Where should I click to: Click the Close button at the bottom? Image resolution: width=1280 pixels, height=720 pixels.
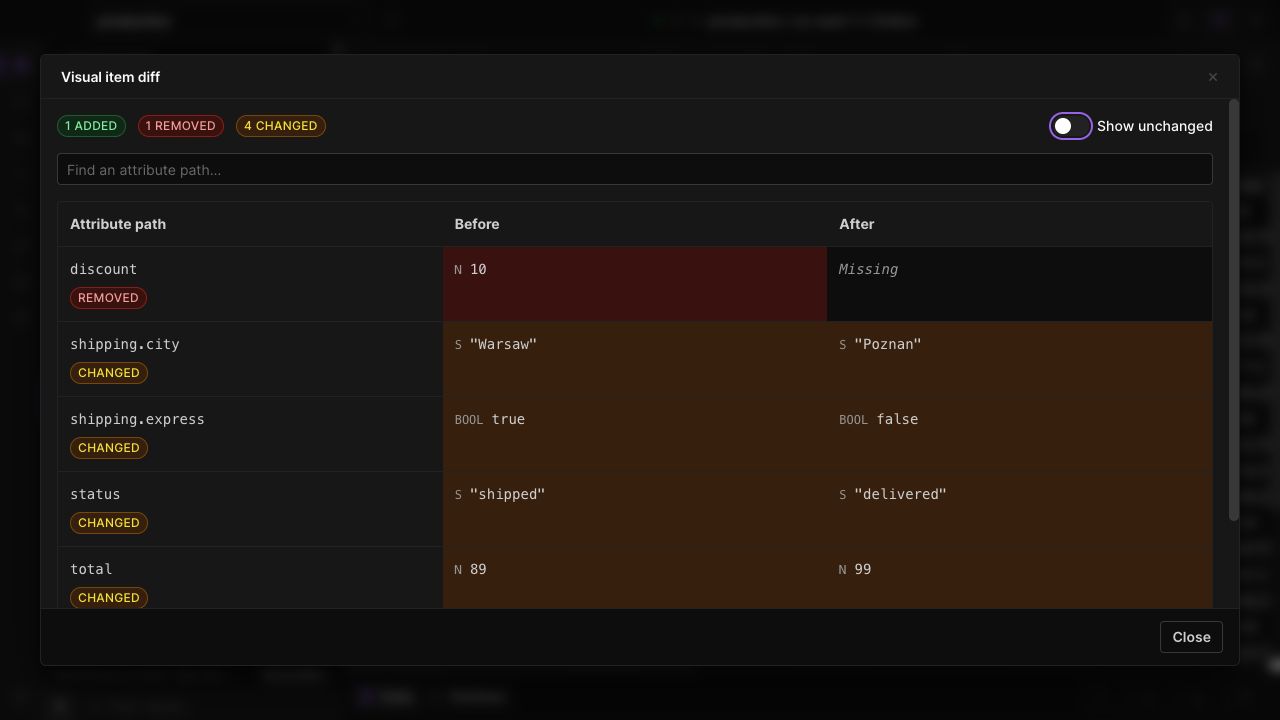click(x=1191, y=637)
